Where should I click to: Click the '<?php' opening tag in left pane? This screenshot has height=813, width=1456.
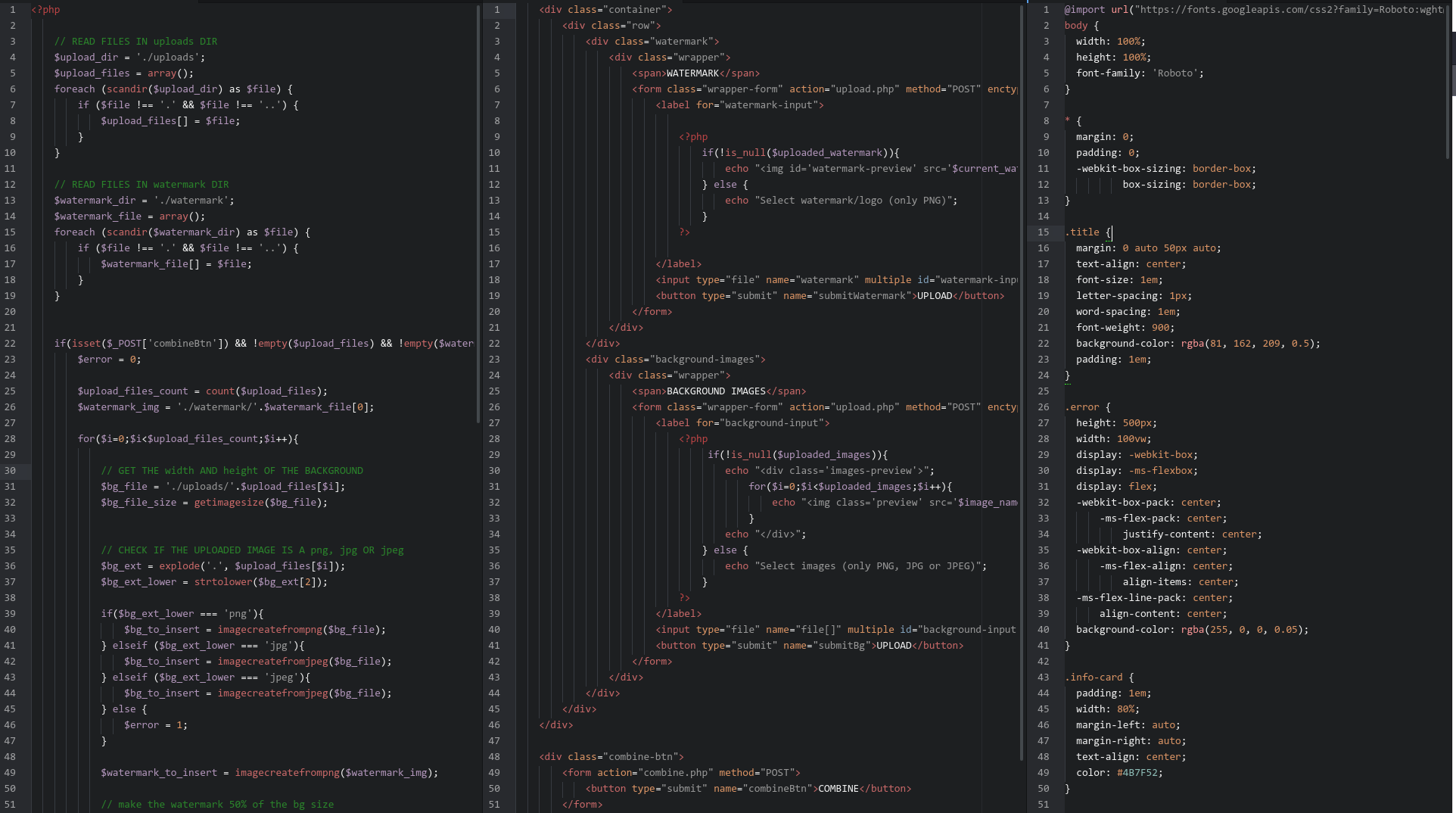pyautogui.click(x=45, y=10)
